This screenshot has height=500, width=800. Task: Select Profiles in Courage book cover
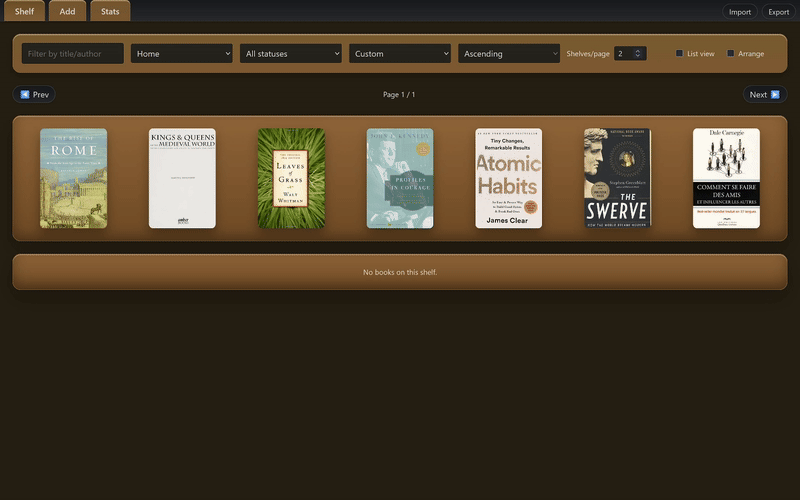pyautogui.click(x=400, y=178)
